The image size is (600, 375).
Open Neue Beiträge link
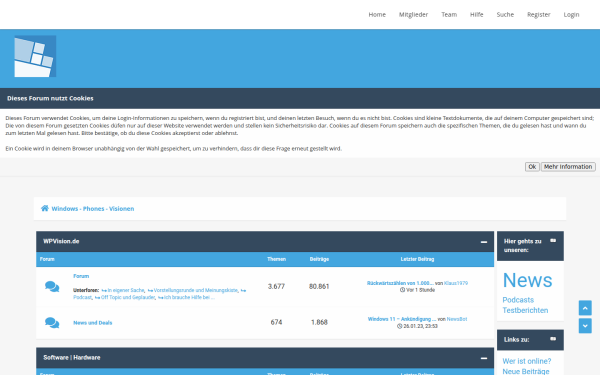click(525, 371)
